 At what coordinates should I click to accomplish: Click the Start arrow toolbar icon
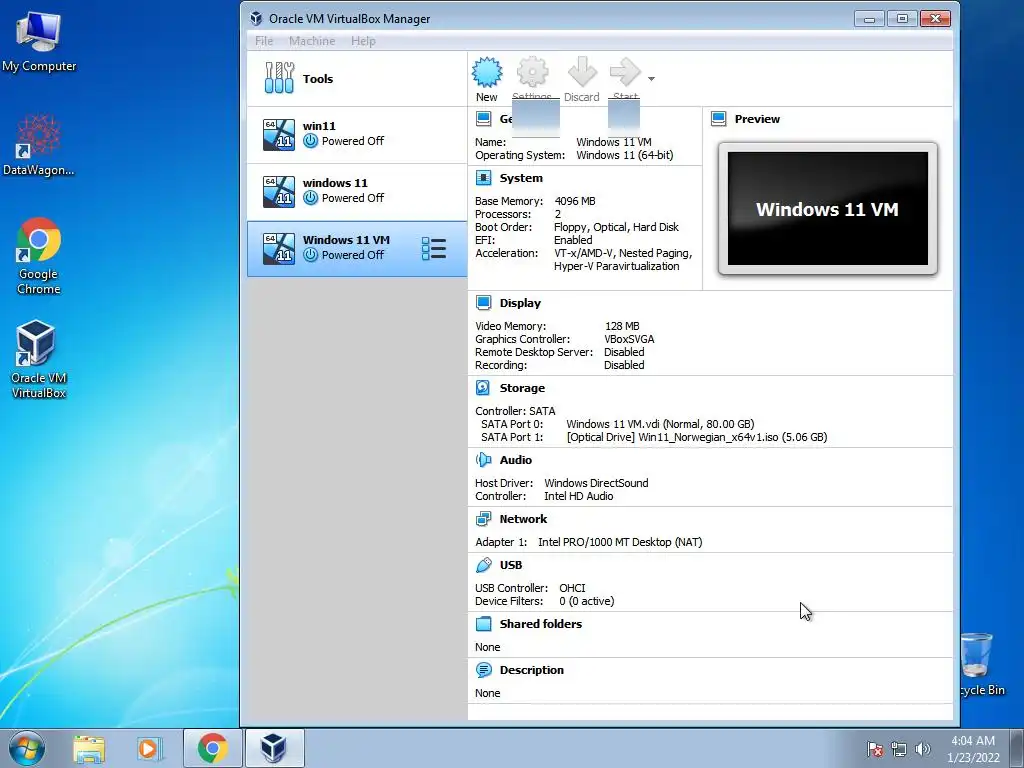[625, 72]
